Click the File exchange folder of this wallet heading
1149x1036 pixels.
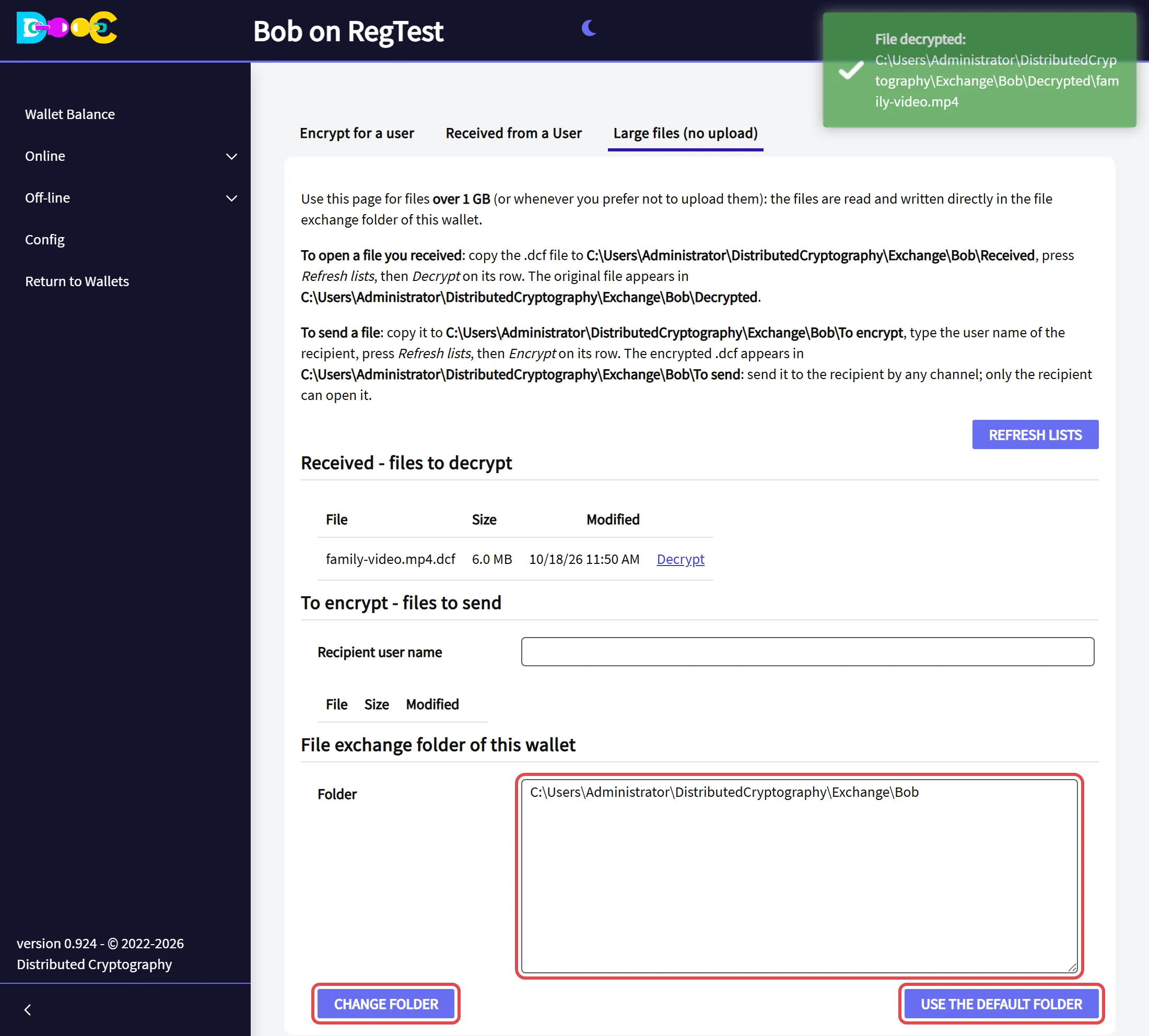coord(438,745)
